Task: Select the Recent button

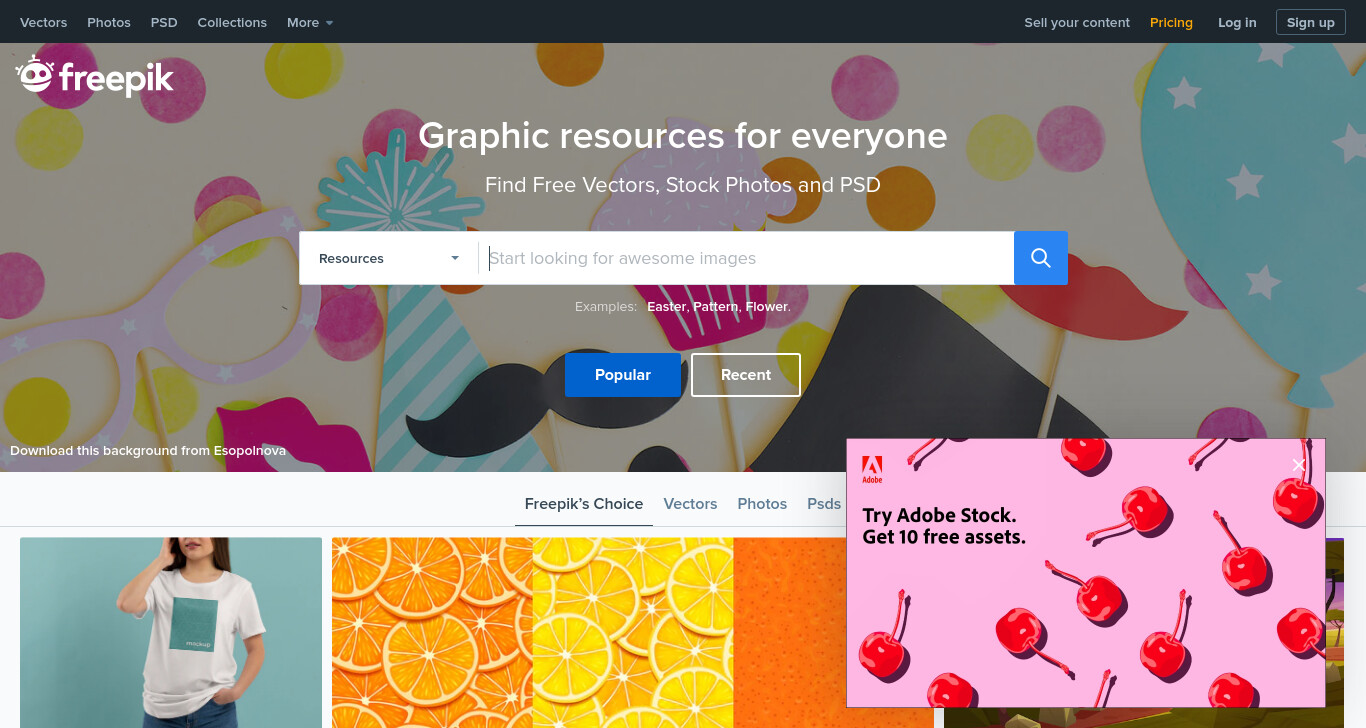Action: click(x=746, y=375)
